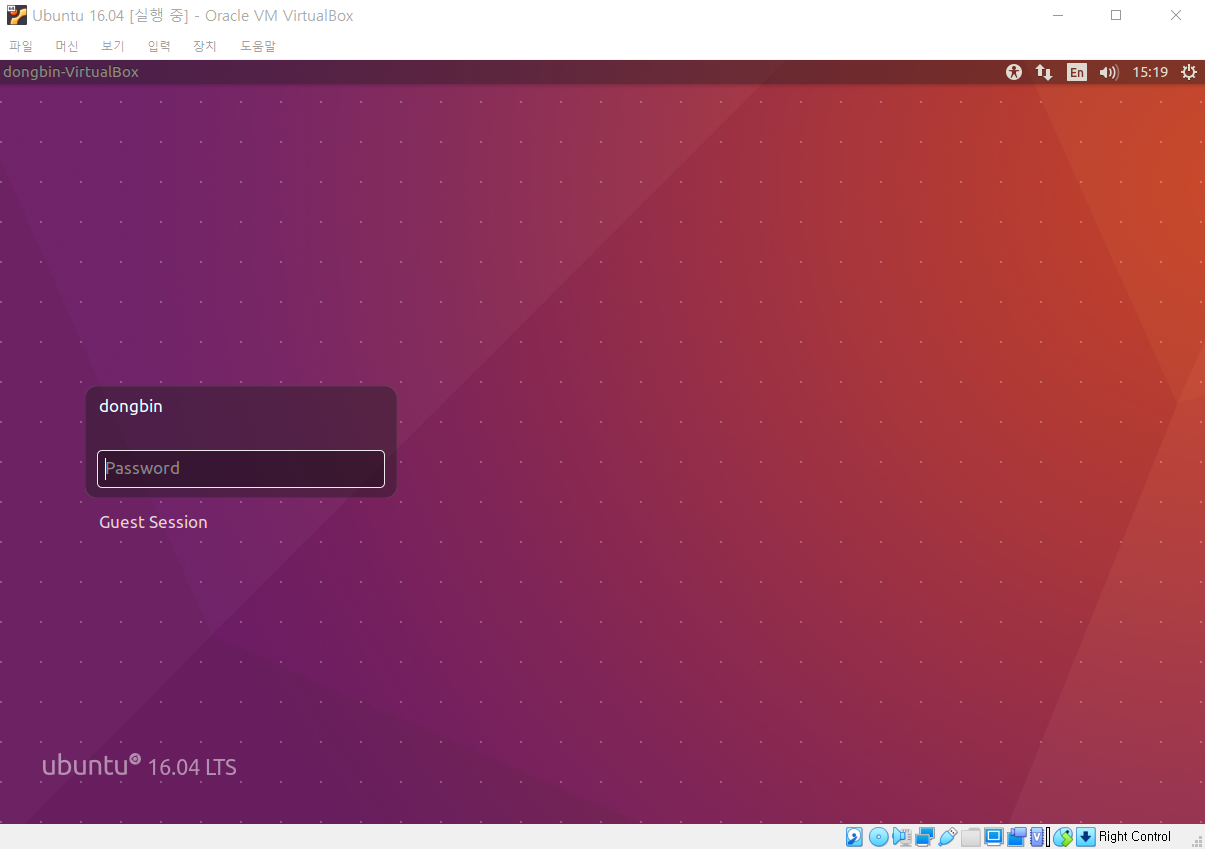Screen dimensions: 1205x849
Task: Select the Guest Session login option
Action: (x=153, y=522)
